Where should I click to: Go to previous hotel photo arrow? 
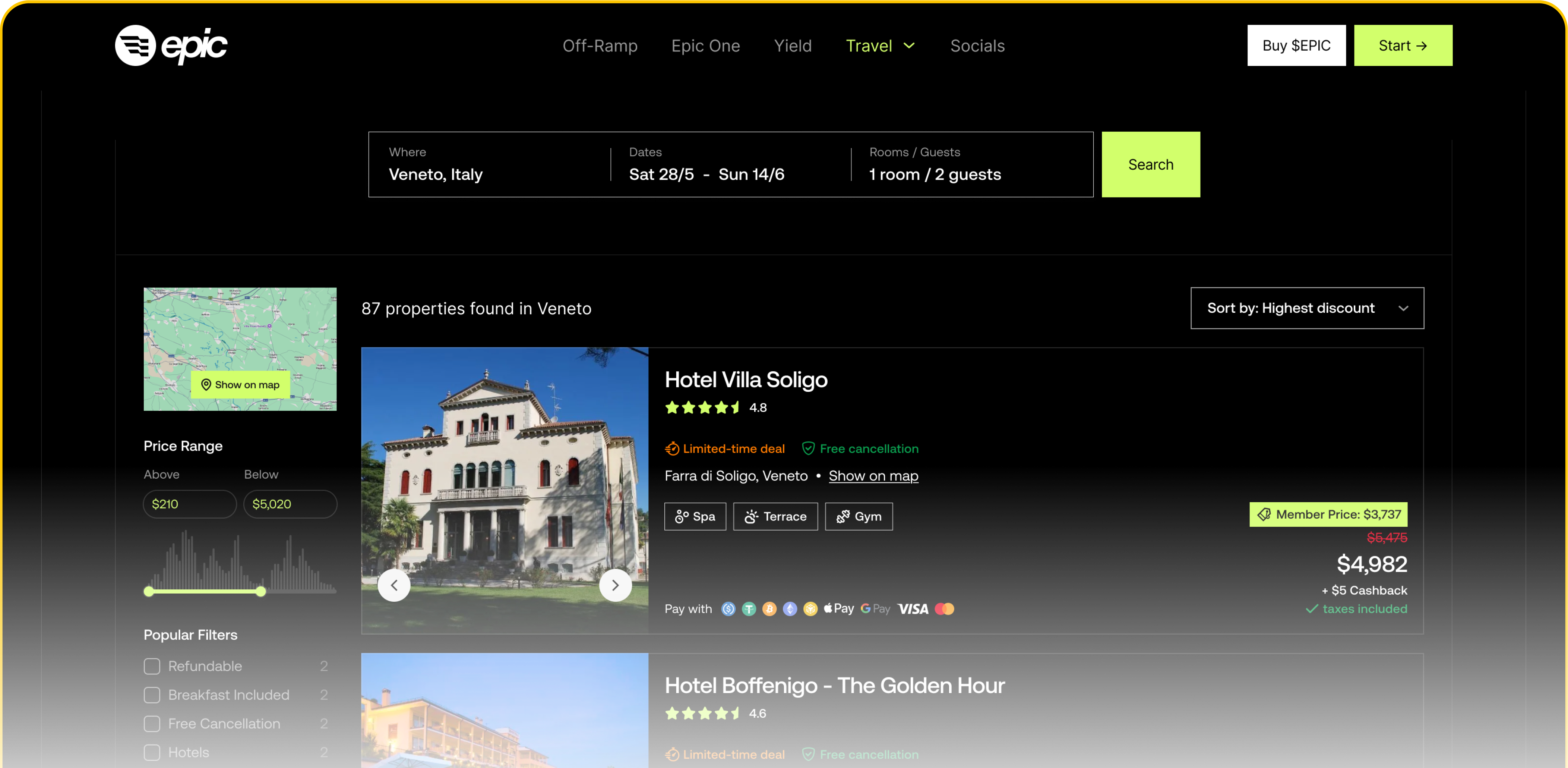tap(394, 585)
